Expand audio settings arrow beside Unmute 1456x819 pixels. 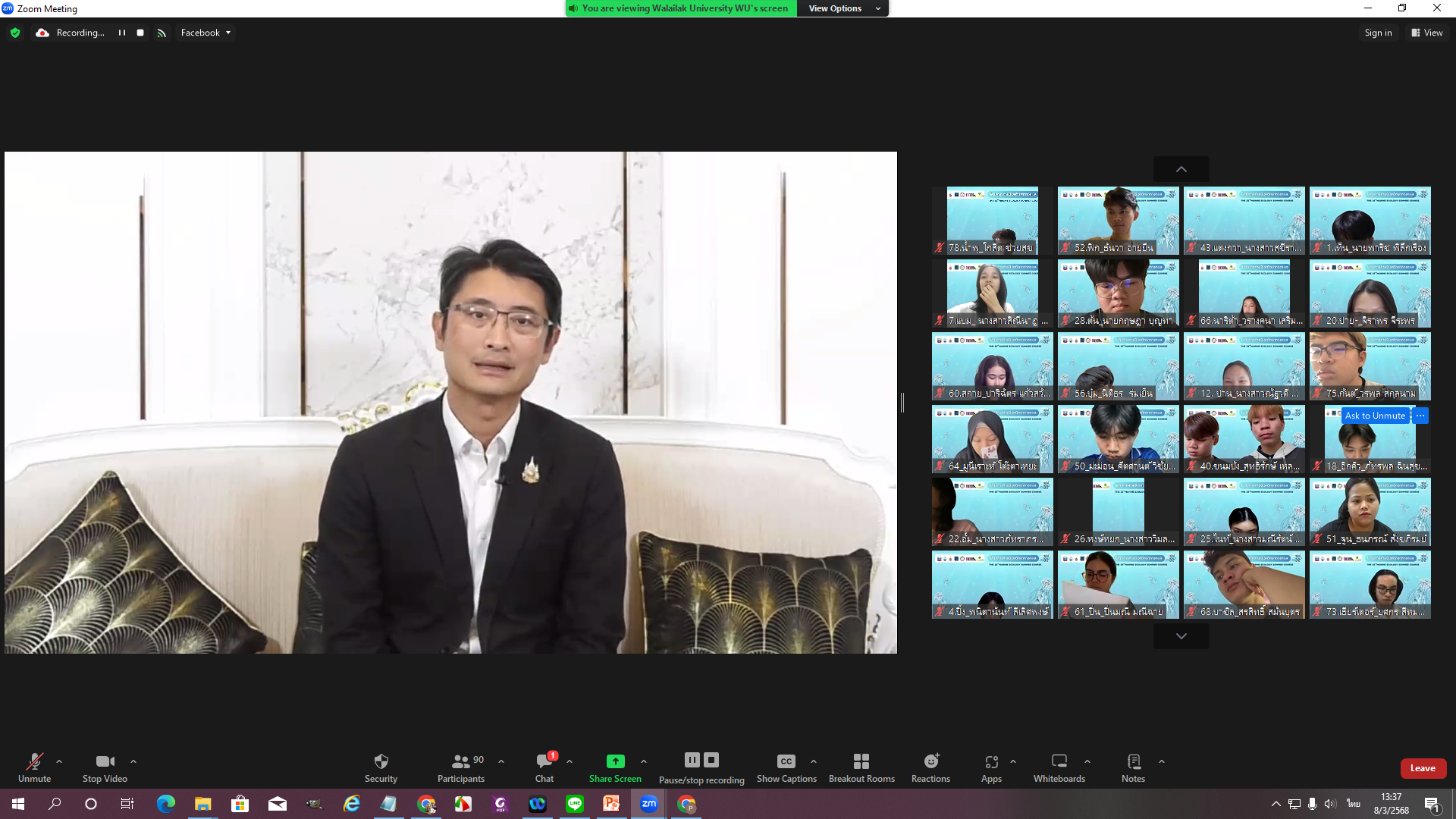pyautogui.click(x=59, y=761)
